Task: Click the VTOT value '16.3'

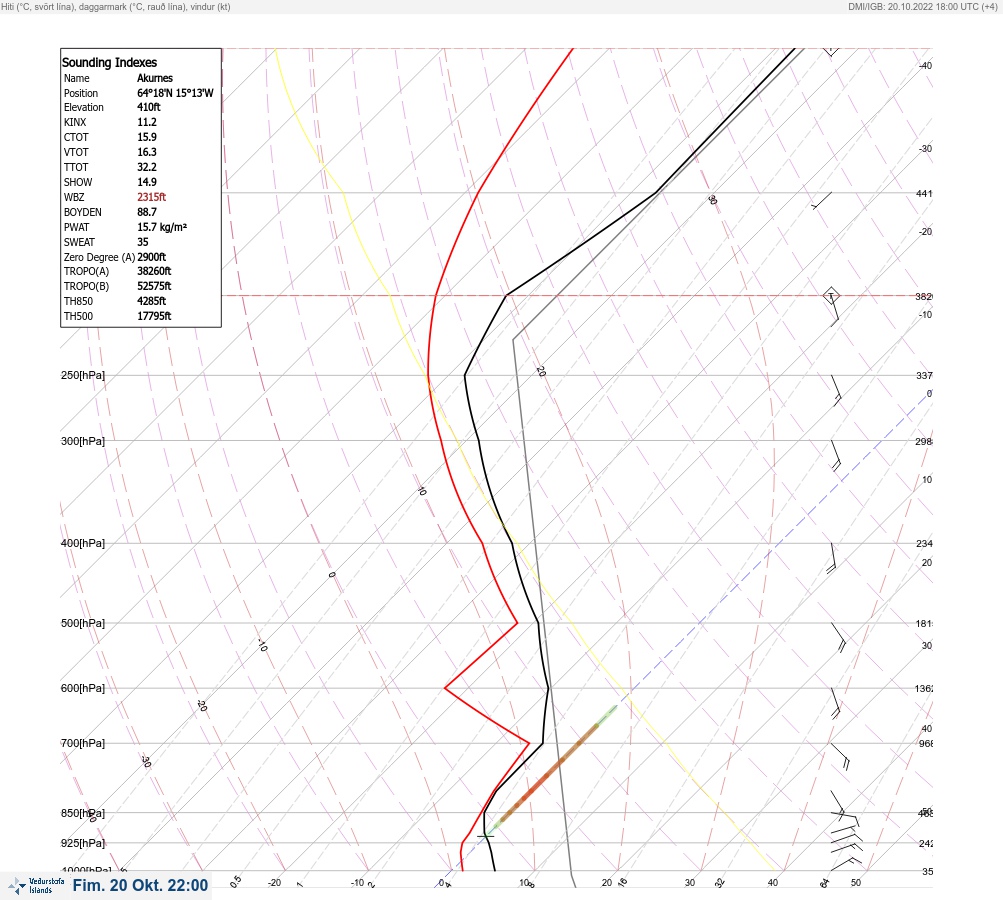Action: tap(147, 152)
